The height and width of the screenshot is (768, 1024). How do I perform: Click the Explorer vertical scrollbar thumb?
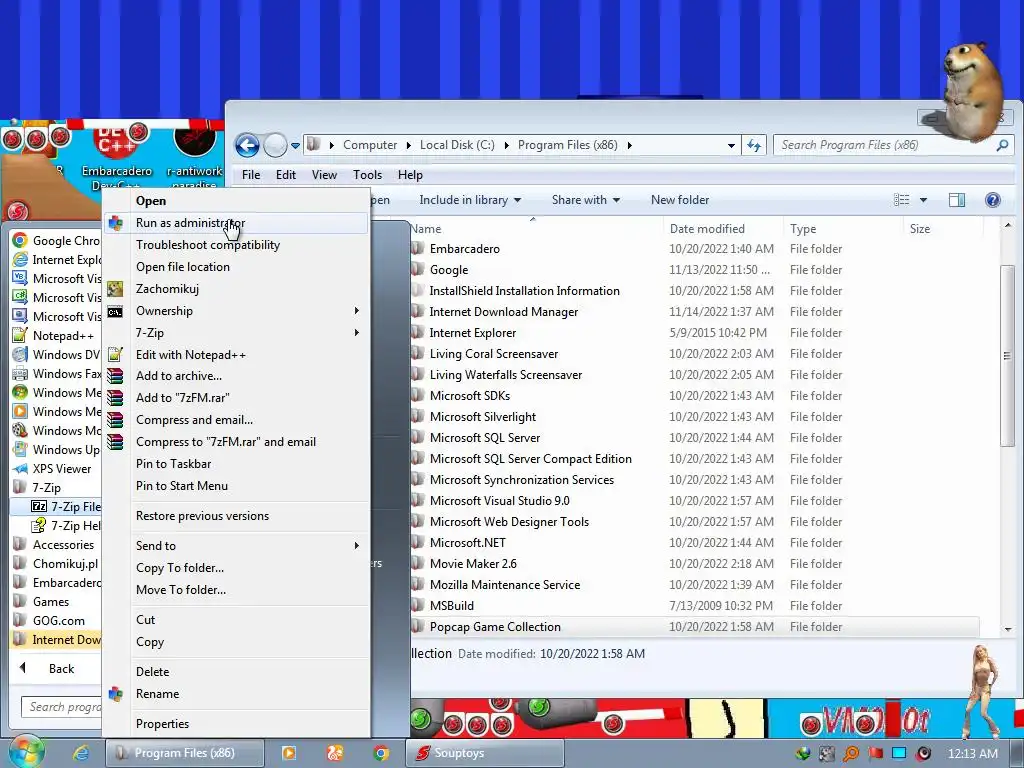point(1006,357)
